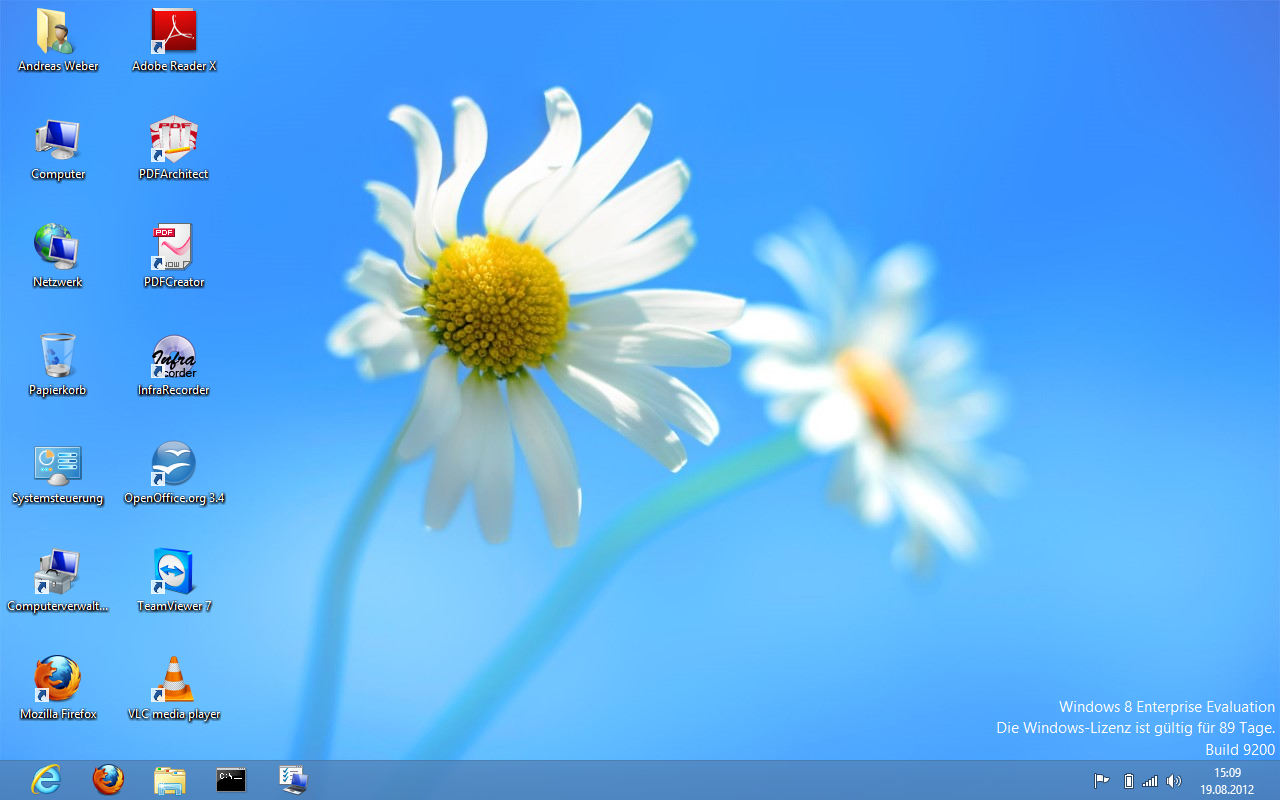This screenshot has width=1280, height=800.
Task: Select the Andreas Weber user folder
Action: 58,32
